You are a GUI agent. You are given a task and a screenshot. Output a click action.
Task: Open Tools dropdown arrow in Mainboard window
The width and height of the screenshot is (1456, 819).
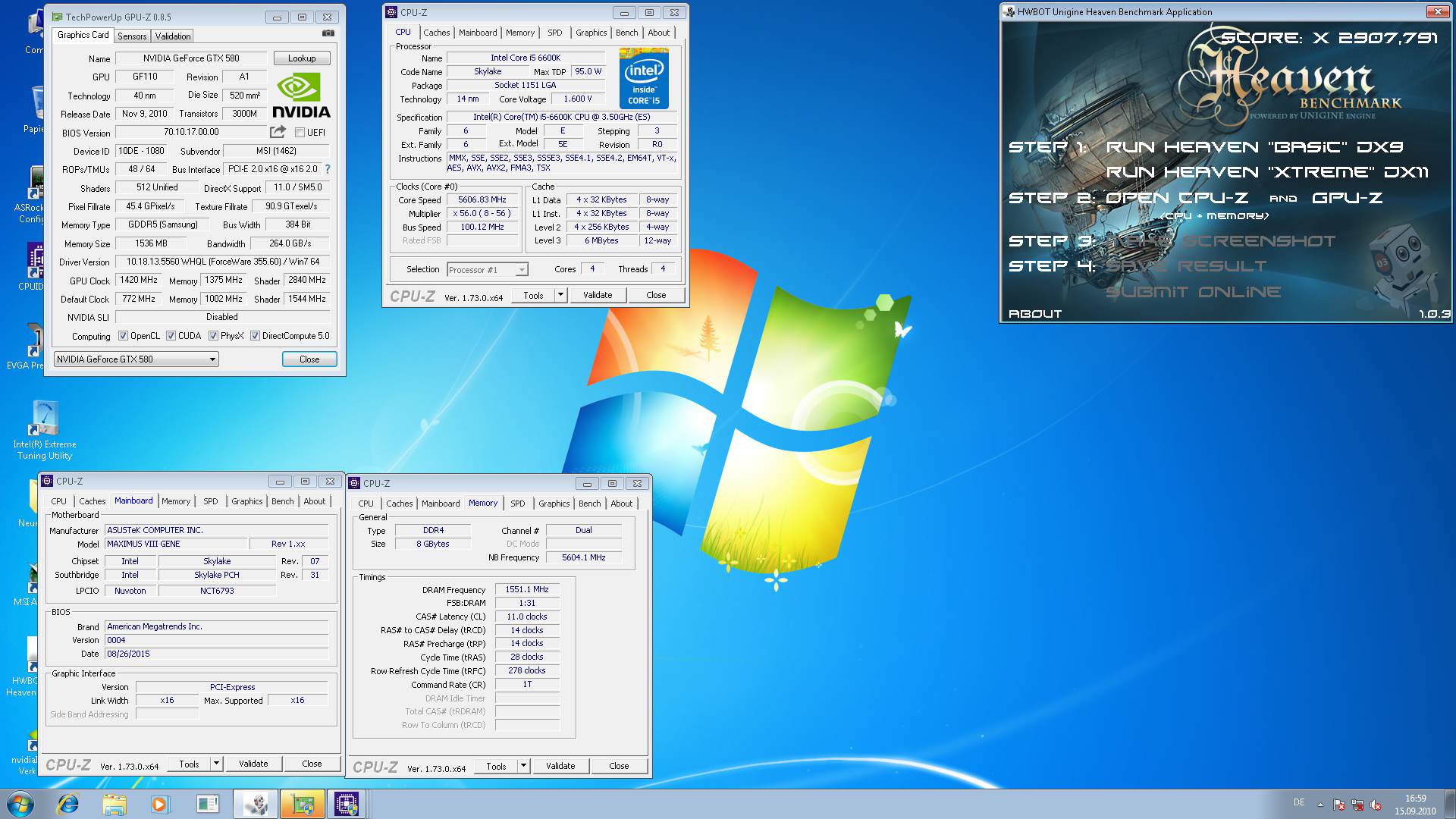(216, 764)
